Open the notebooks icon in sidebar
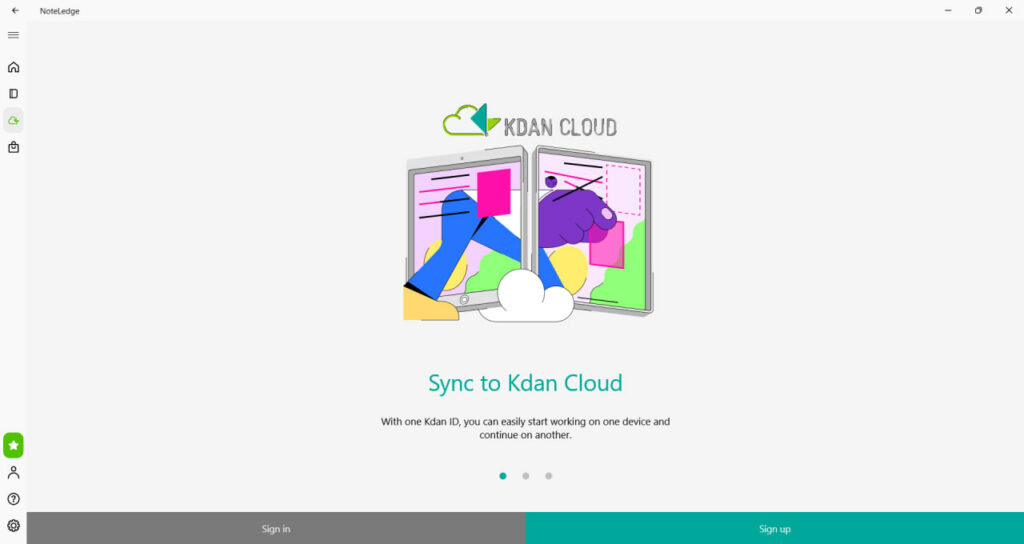The height and width of the screenshot is (544, 1024). [x=13, y=94]
